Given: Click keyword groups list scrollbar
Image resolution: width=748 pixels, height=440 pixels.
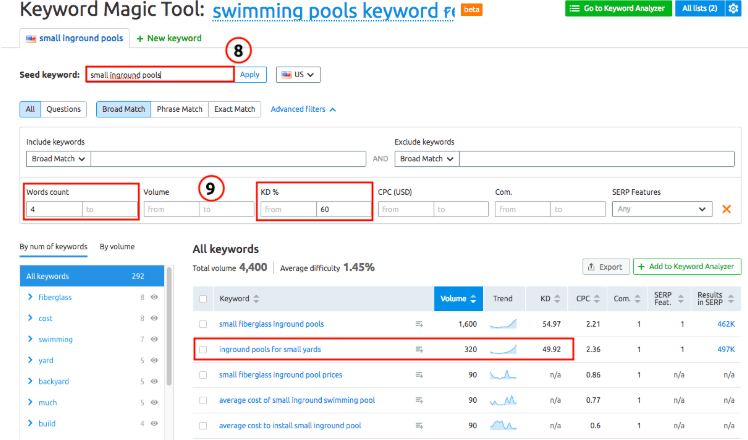Looking at the screenshot, I should 169,326.
